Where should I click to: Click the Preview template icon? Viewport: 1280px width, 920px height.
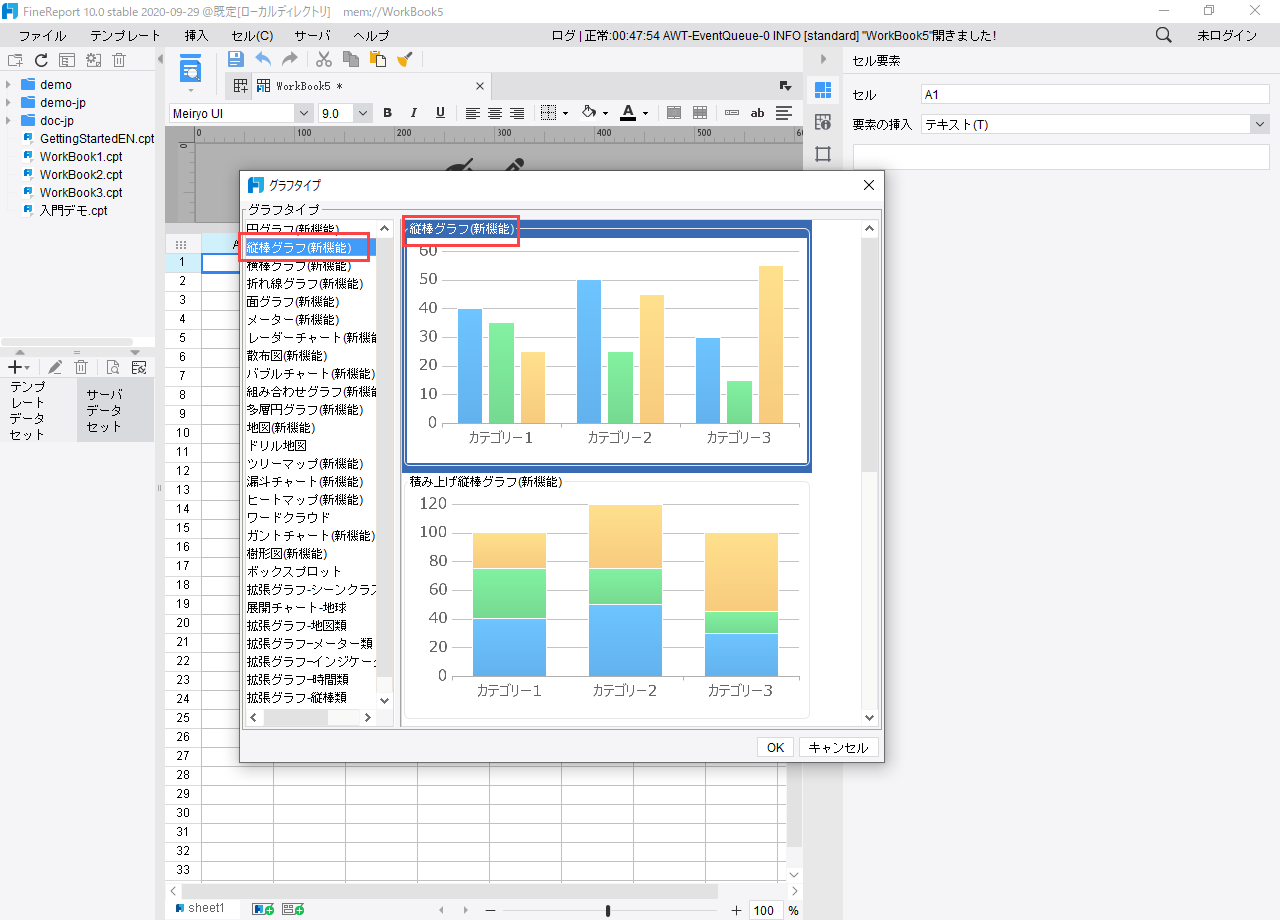coord(190,71)
